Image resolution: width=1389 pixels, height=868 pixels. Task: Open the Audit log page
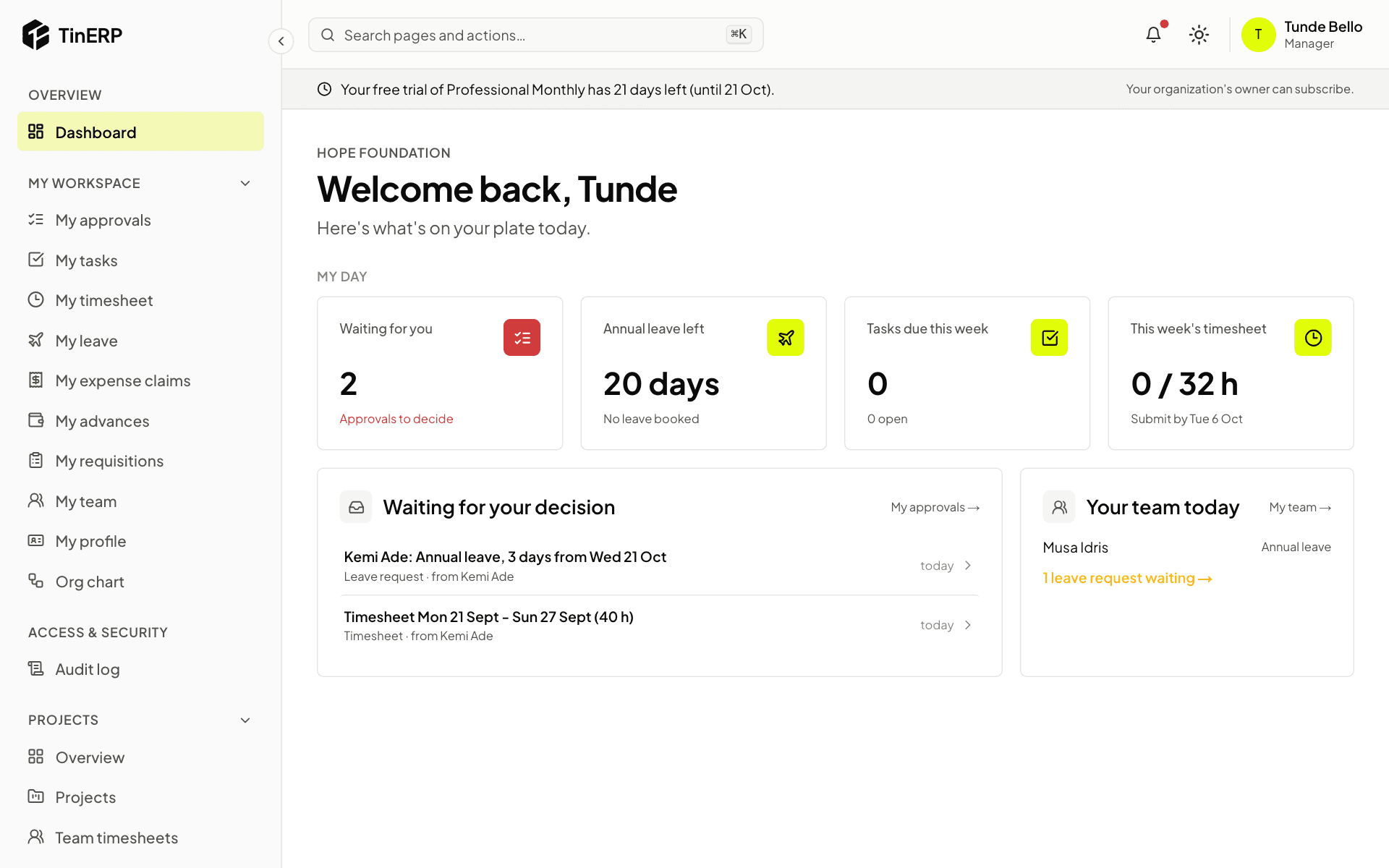click(x=140, y=669)
